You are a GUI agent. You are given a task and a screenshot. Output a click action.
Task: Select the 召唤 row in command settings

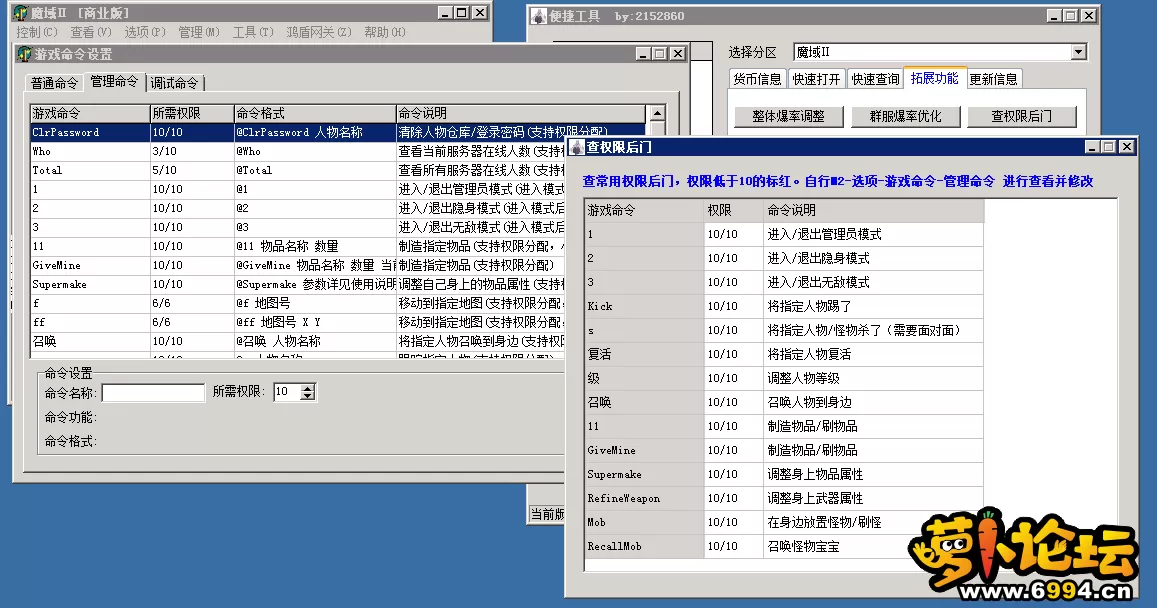tap(297, 342)
